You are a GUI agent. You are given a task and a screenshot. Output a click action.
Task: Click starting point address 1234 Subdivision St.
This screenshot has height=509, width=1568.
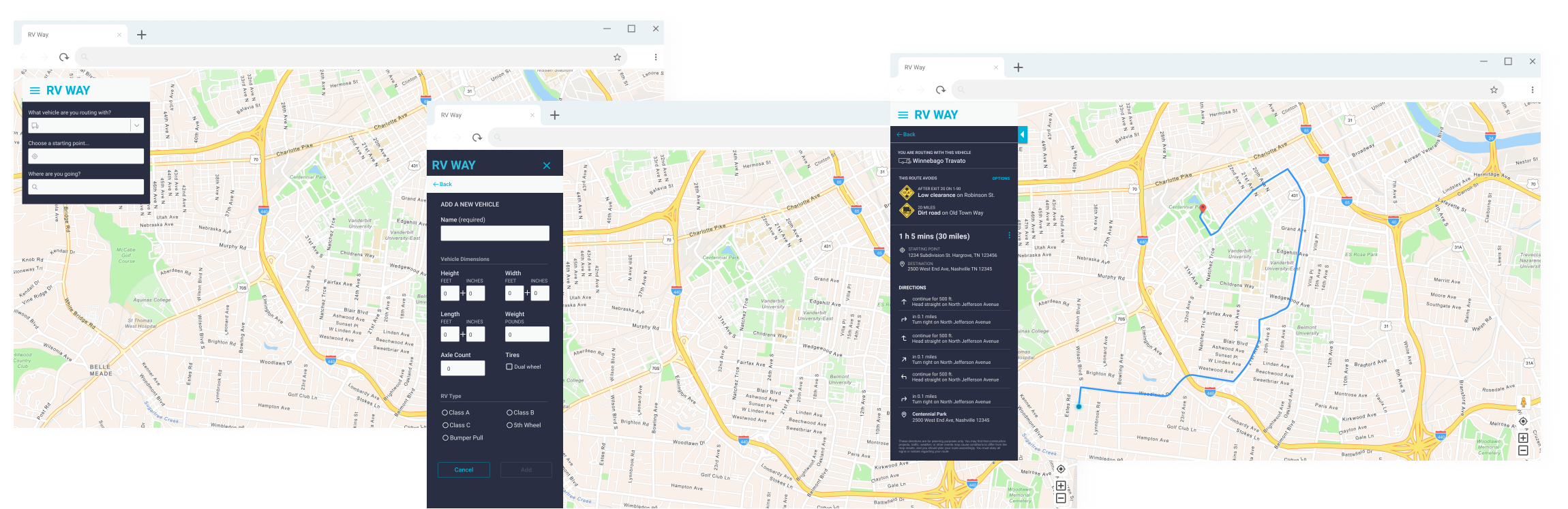tap(952, 256)
